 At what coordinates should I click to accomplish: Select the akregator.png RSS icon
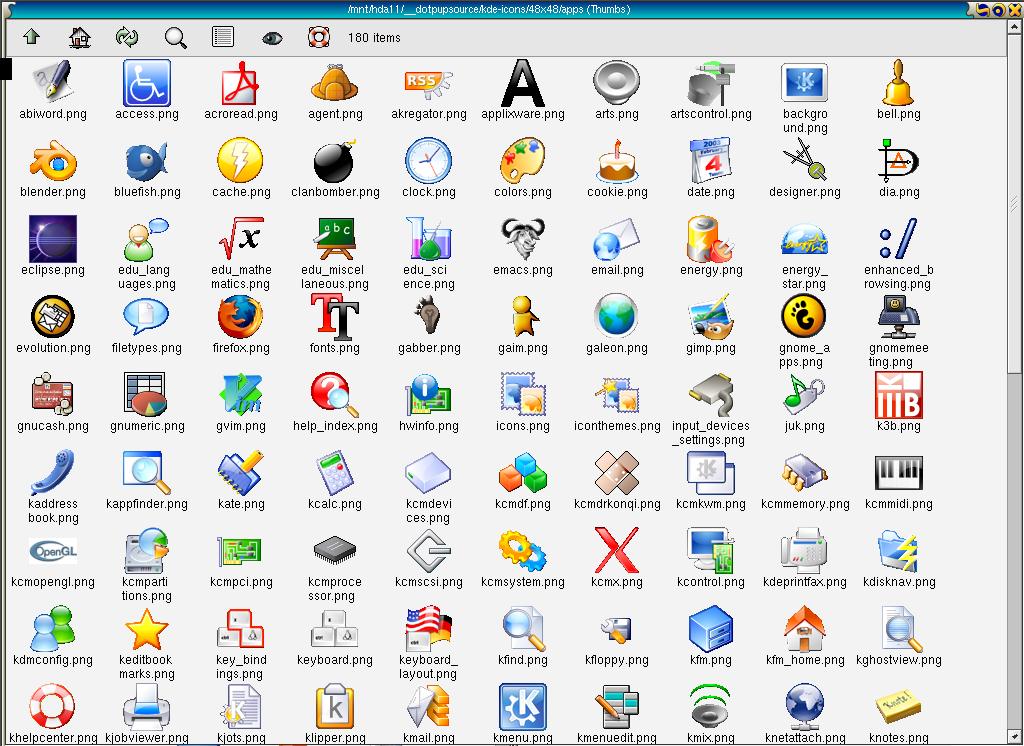(x=429, y=83)
